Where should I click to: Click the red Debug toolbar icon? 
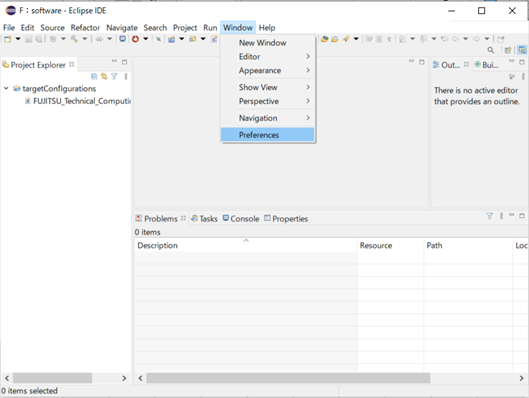(x=135, y=39)
